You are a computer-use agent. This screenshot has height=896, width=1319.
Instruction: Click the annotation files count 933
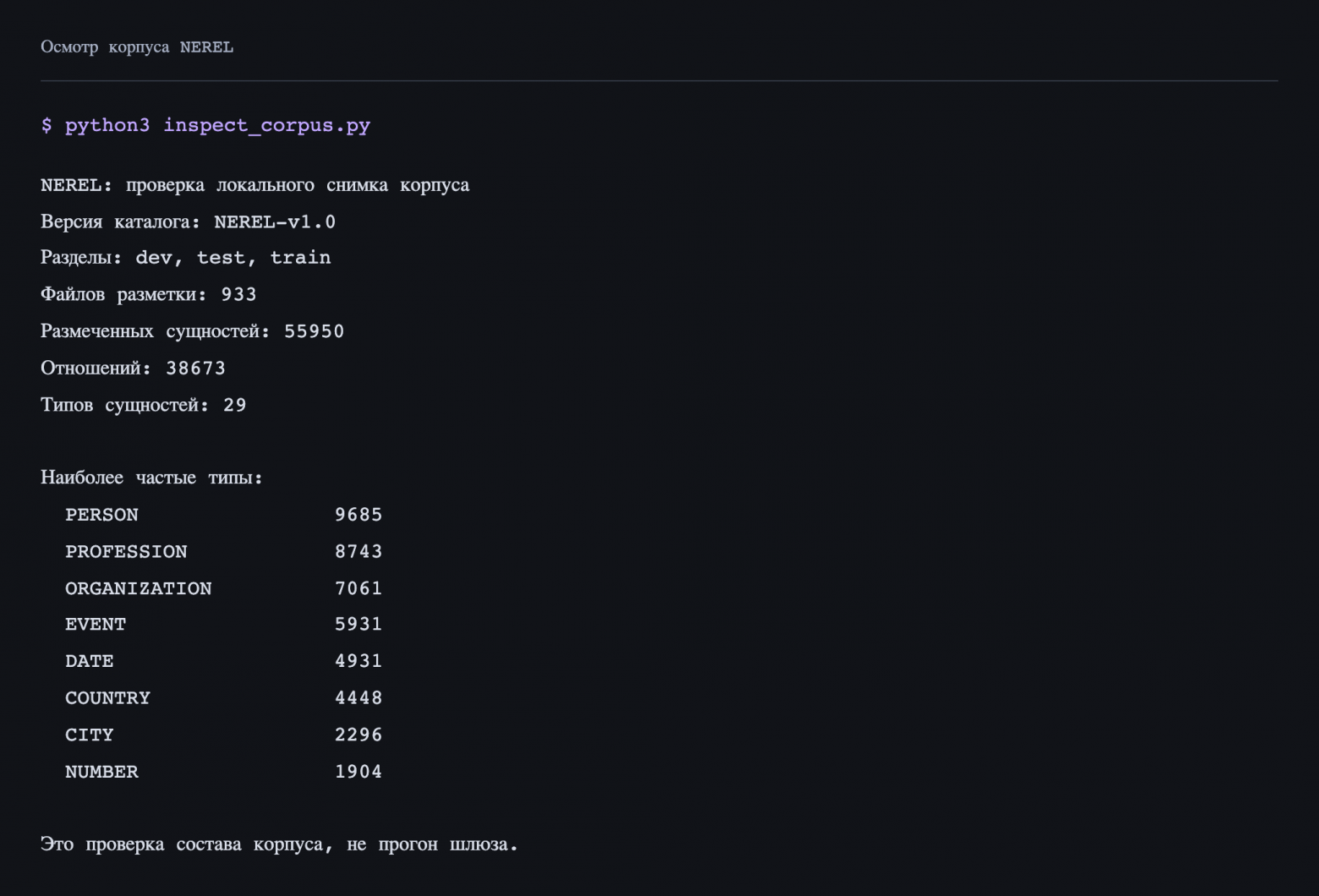pos(238,294)
